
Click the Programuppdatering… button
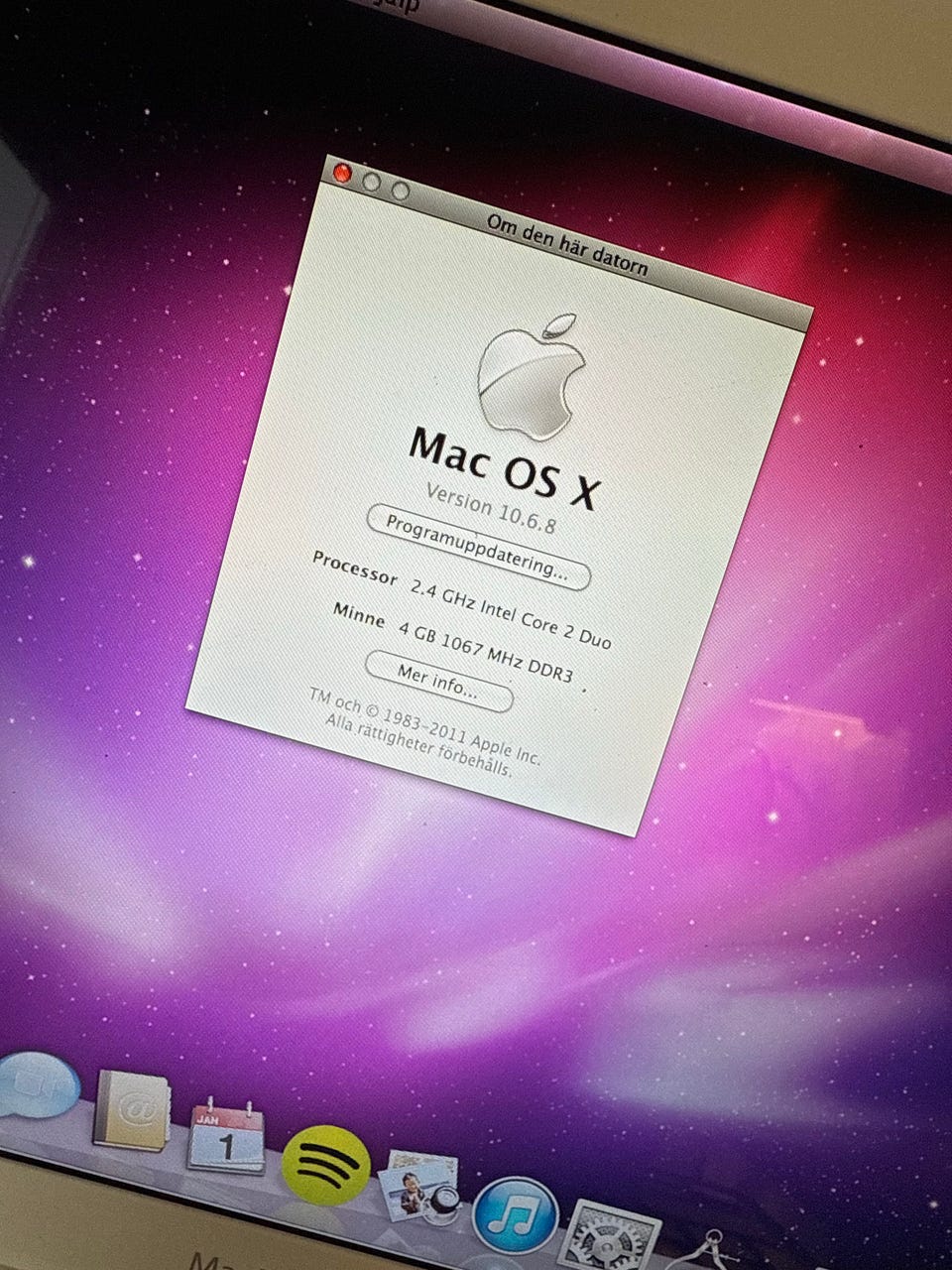pyautogui.click(x=478, y=547)
